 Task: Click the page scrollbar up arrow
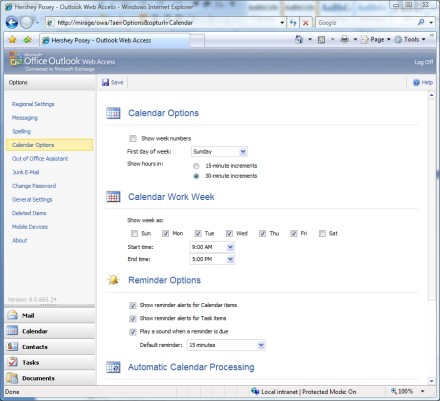[432, 95]
